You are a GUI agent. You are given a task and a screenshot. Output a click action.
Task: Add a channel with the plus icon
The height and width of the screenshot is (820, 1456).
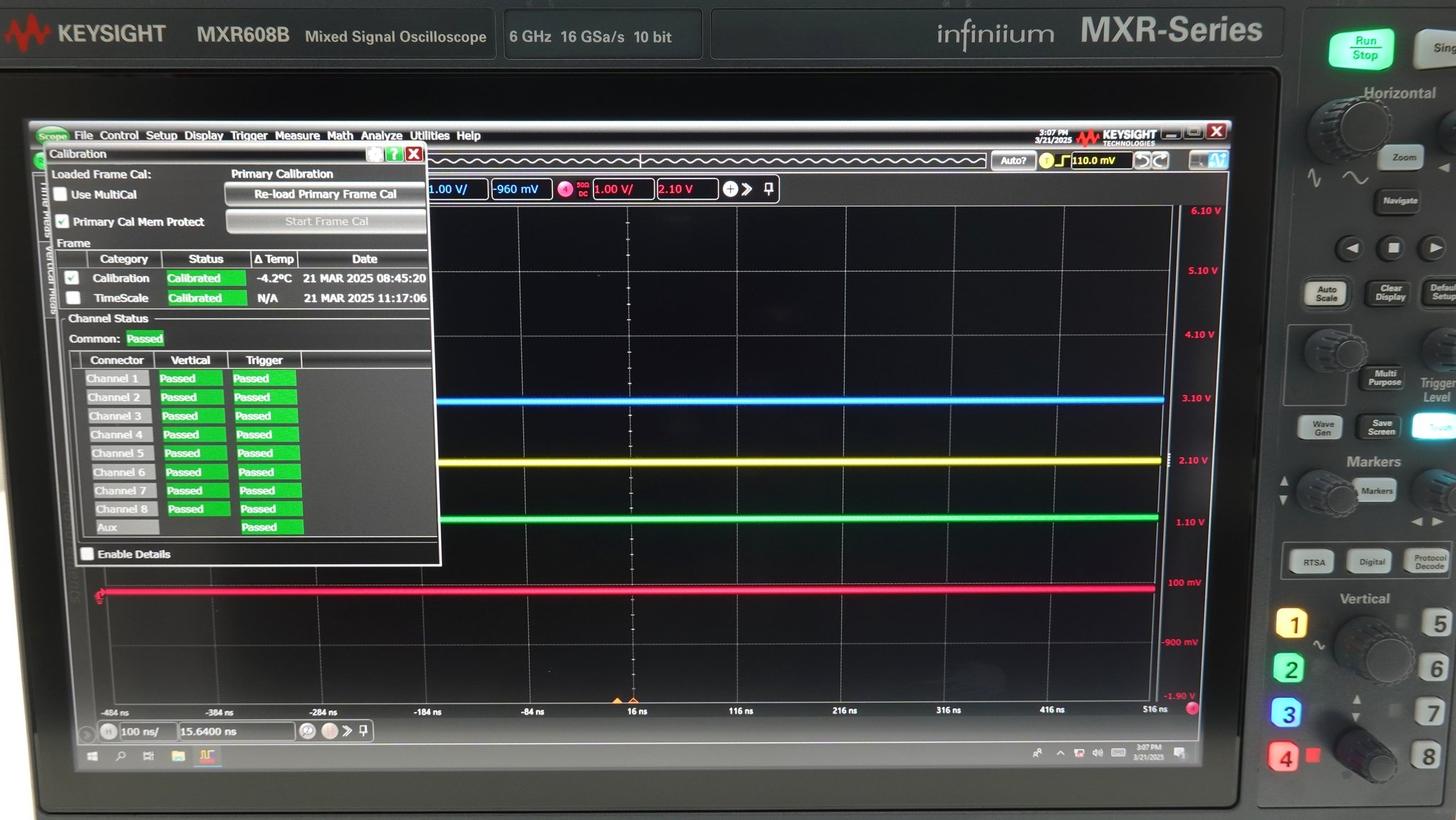click(730, 189)
